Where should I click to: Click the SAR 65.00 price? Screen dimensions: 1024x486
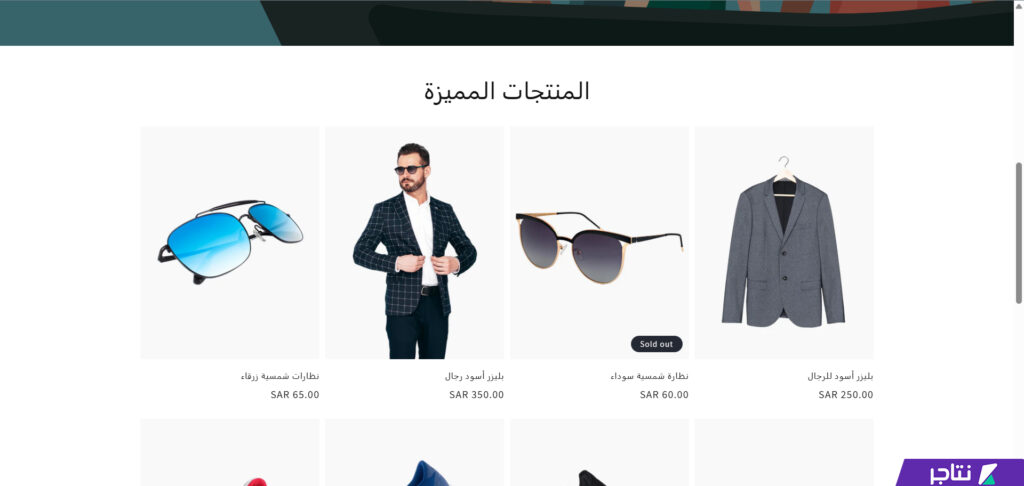(x=295, y=395)
